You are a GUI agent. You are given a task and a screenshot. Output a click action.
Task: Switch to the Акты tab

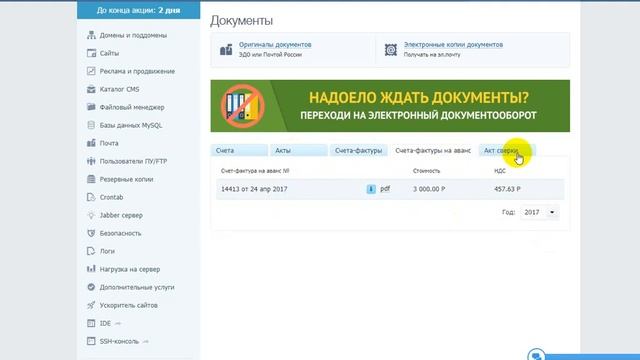(299, 151)
